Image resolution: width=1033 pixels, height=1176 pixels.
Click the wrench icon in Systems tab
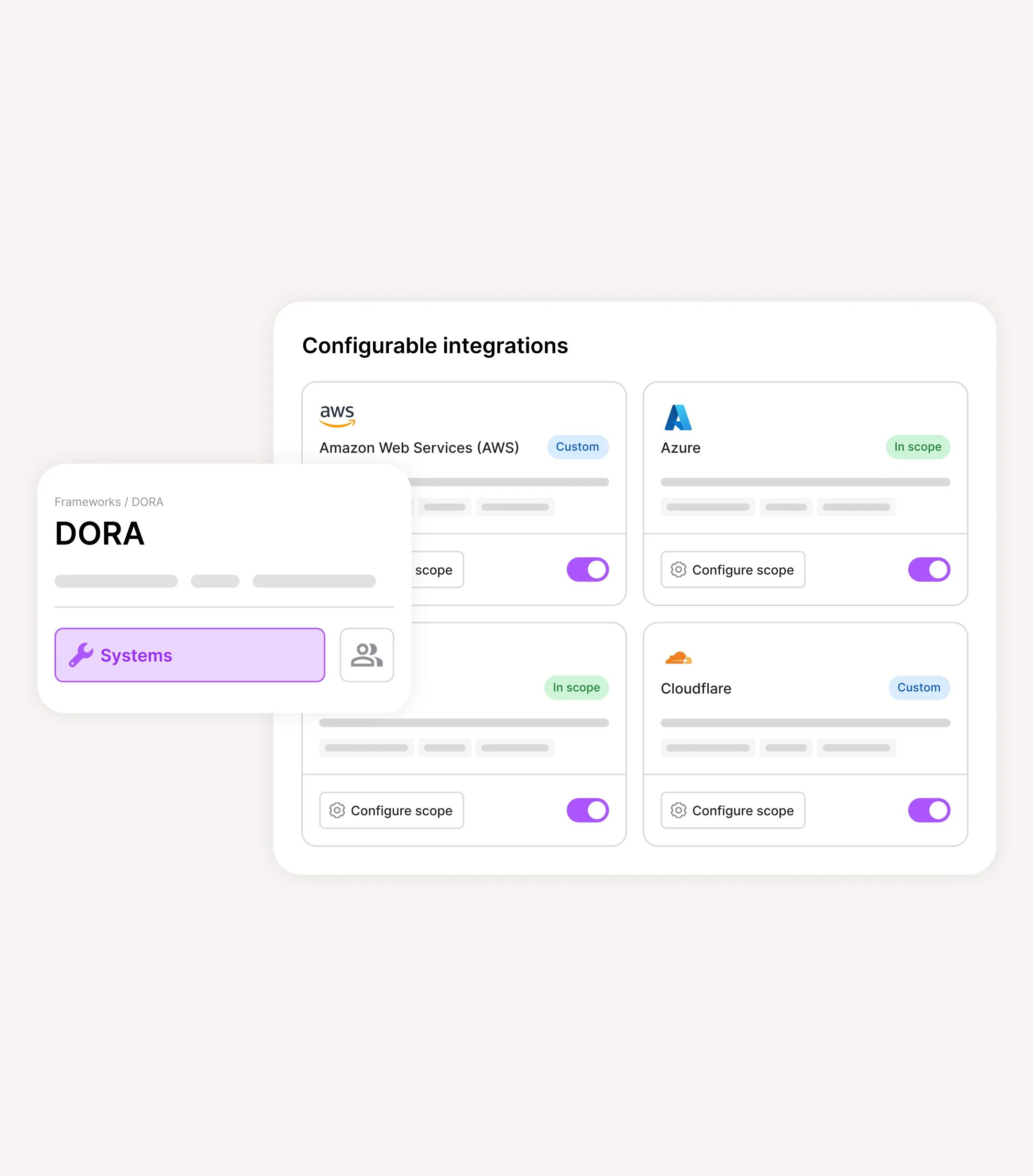(81, 655)
